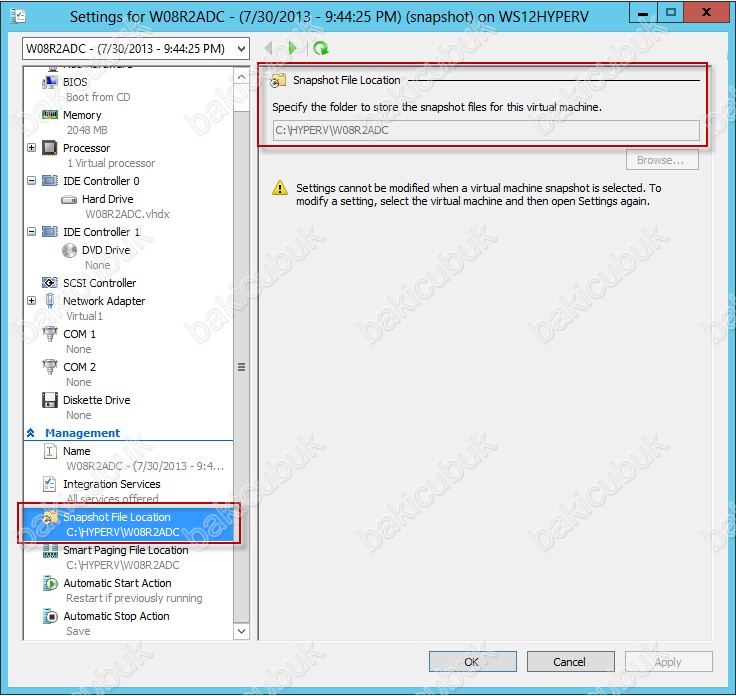
Task: Minimize the settings window
Action: [x=643, y=12]
